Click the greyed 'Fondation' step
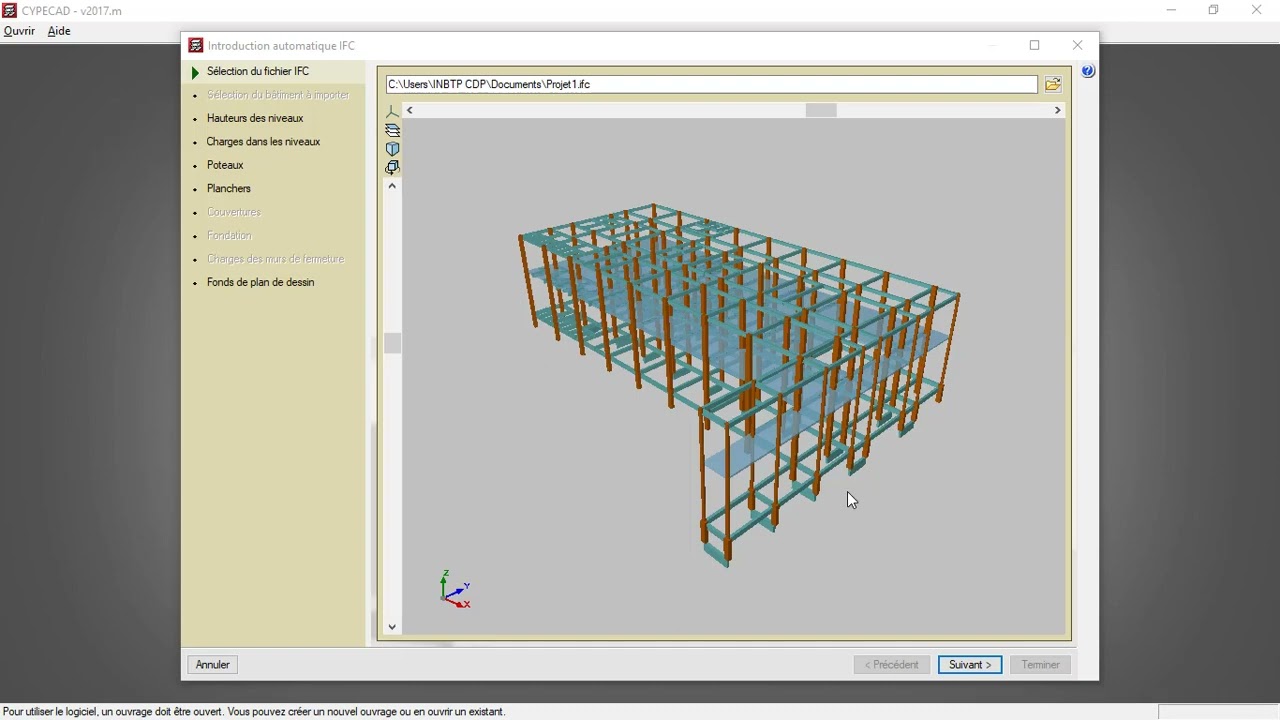The width and height of the screenshot is (1280, 720). pos(229,236)
